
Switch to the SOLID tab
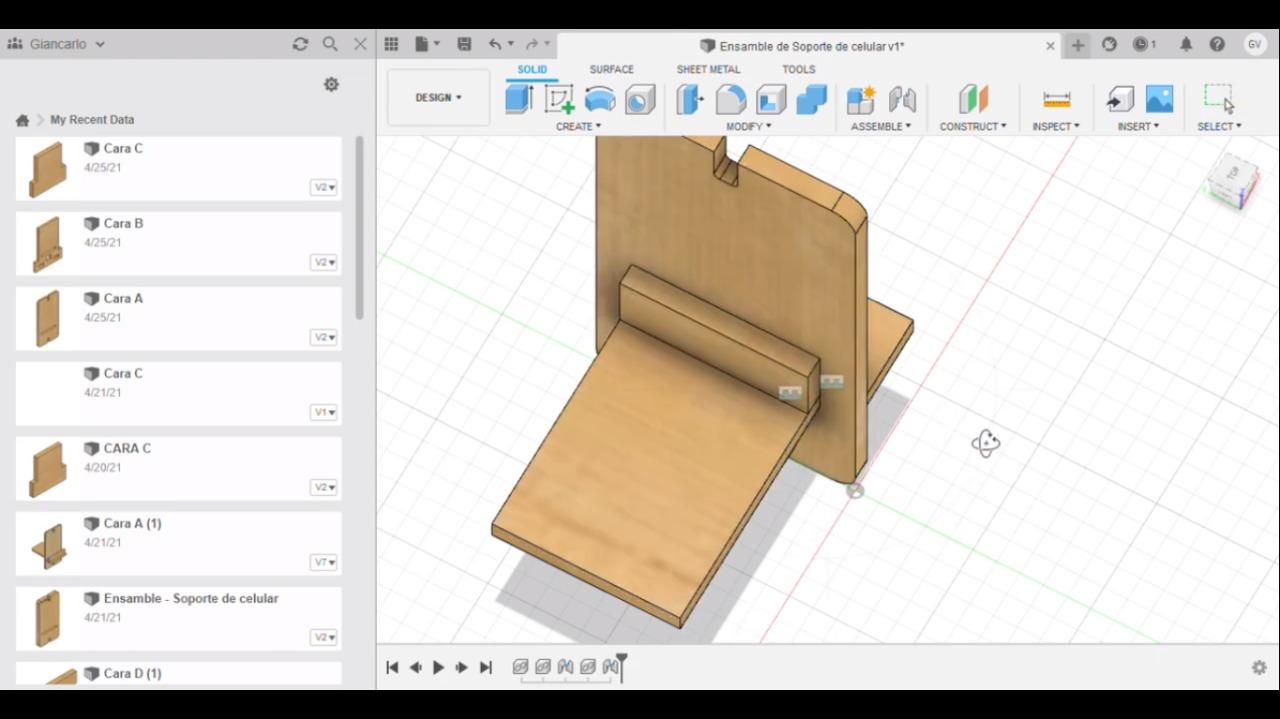[532, 69]
